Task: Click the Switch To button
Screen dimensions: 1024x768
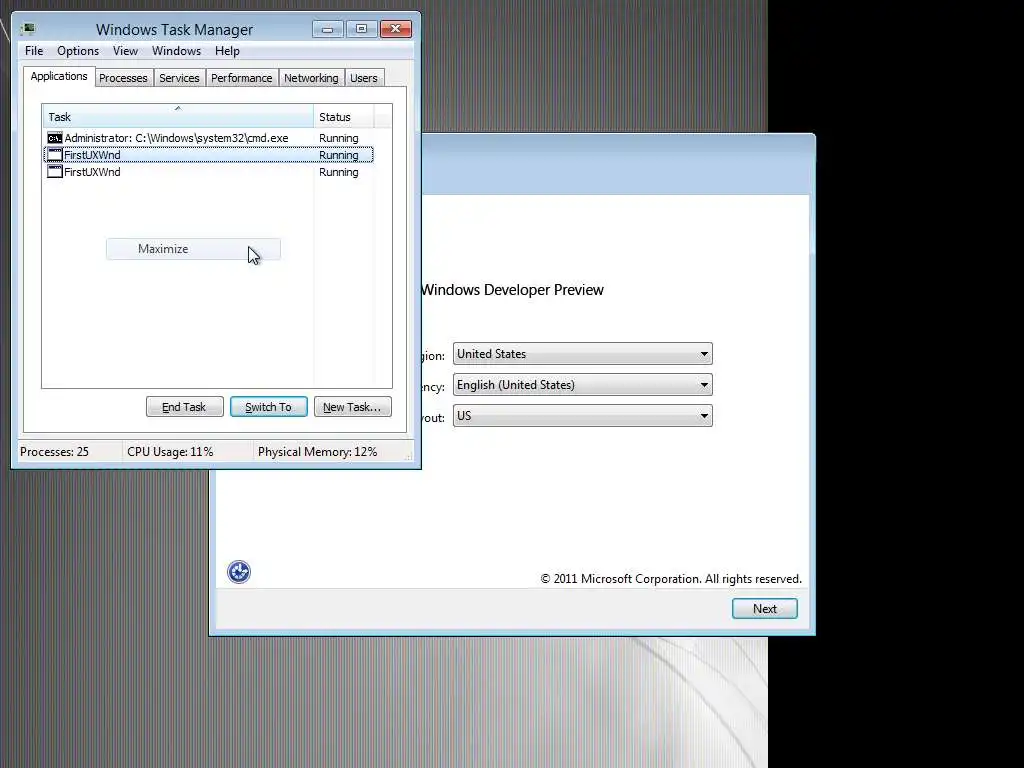Action: point(268,407)
